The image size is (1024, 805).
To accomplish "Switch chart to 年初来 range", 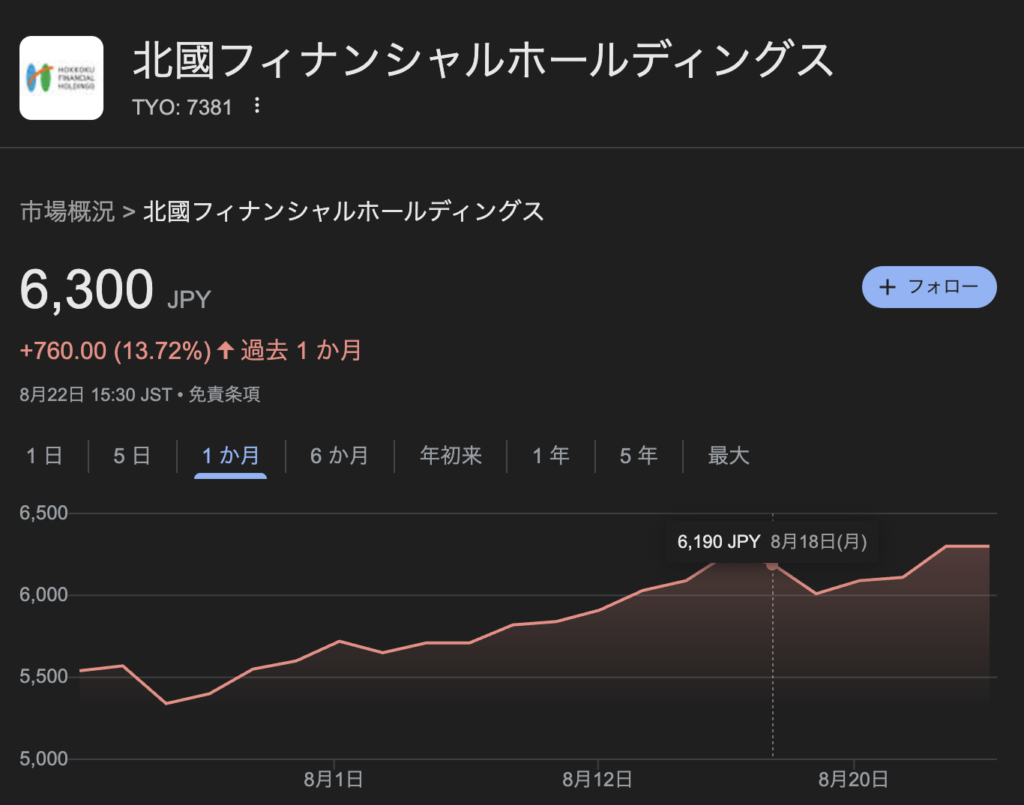I will (x=451, y=456).
